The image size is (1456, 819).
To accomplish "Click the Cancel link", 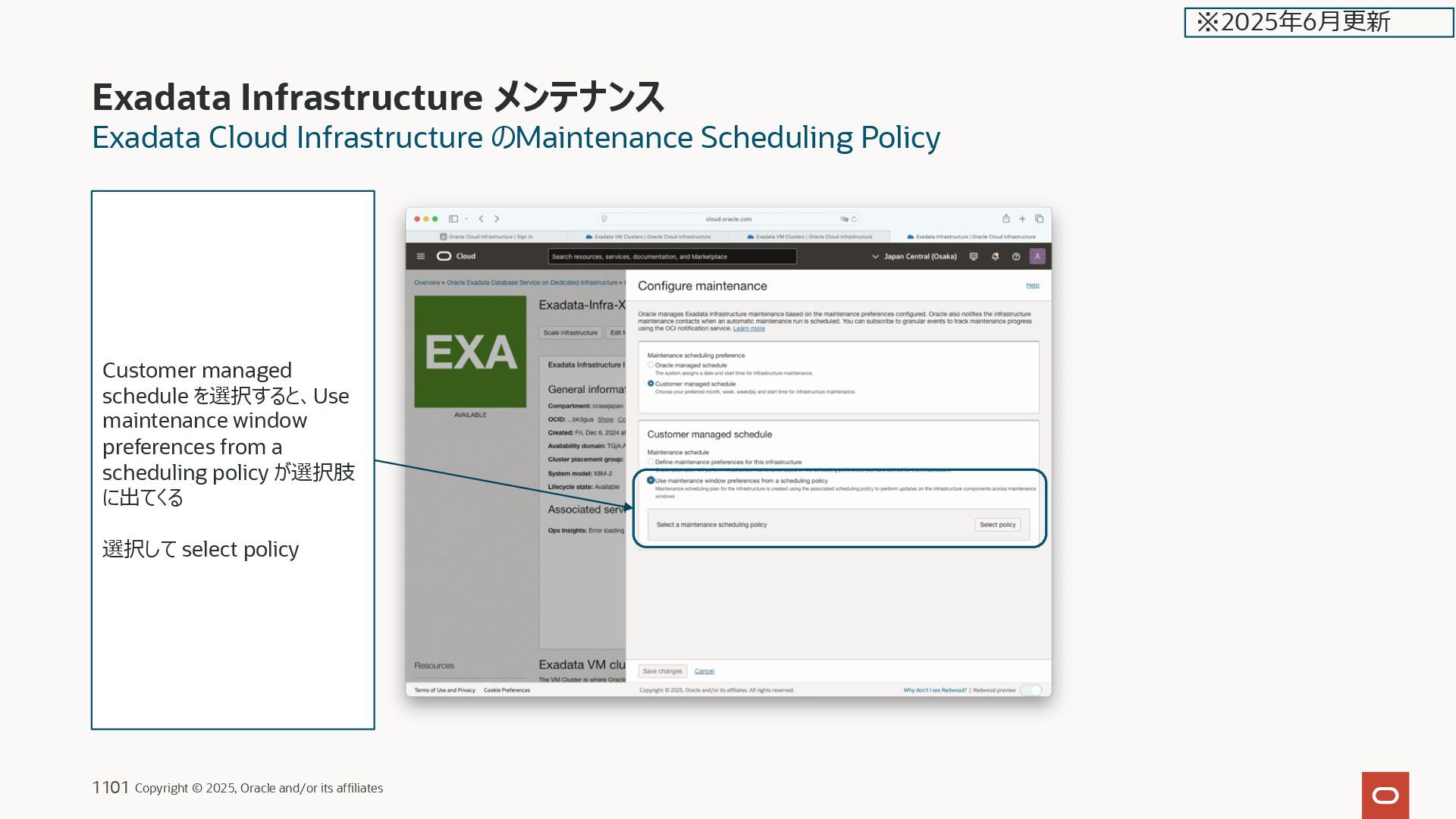I will point(704,671).
